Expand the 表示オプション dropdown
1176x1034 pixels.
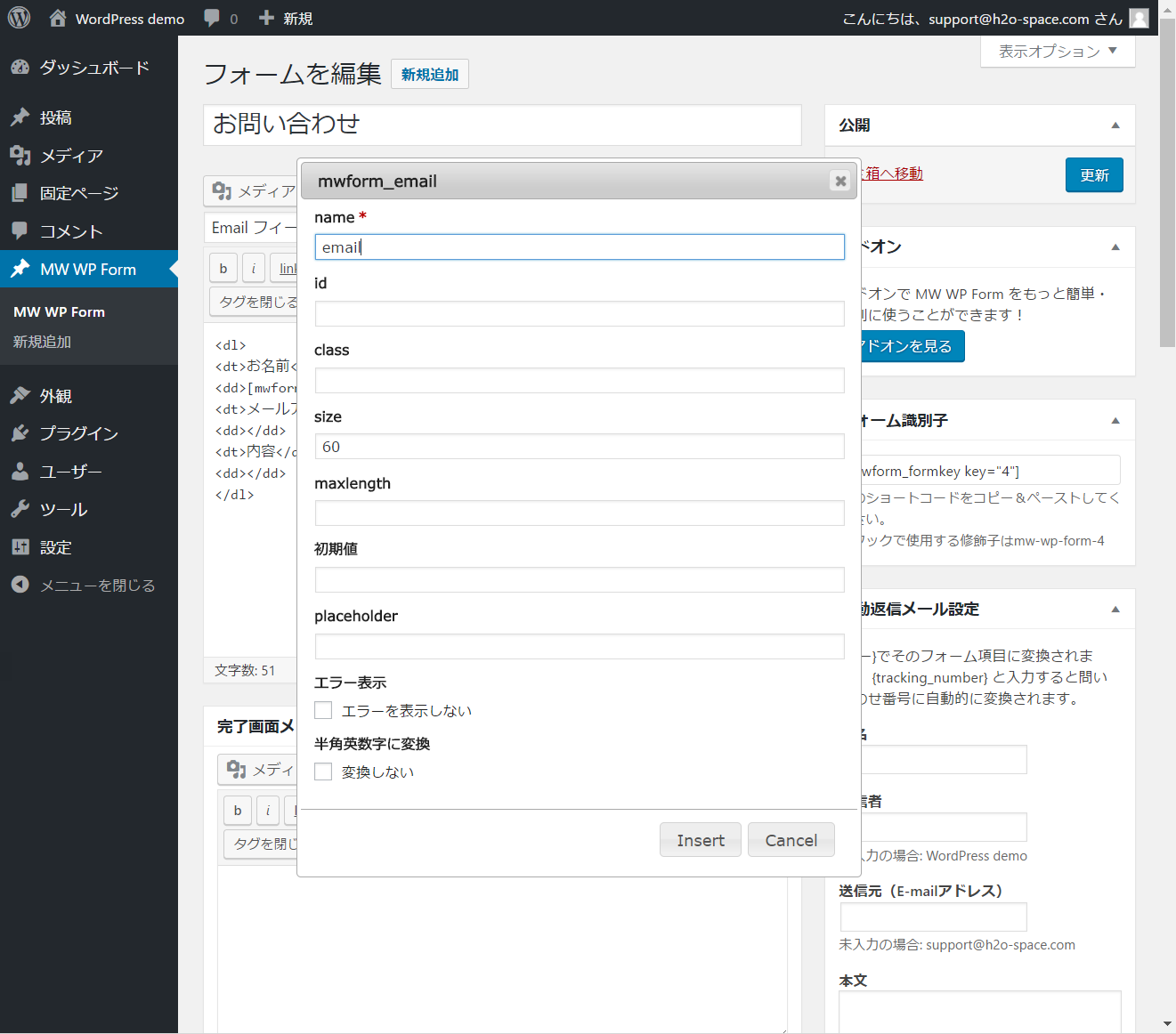pyautogui.click(x=1057, y=52)
